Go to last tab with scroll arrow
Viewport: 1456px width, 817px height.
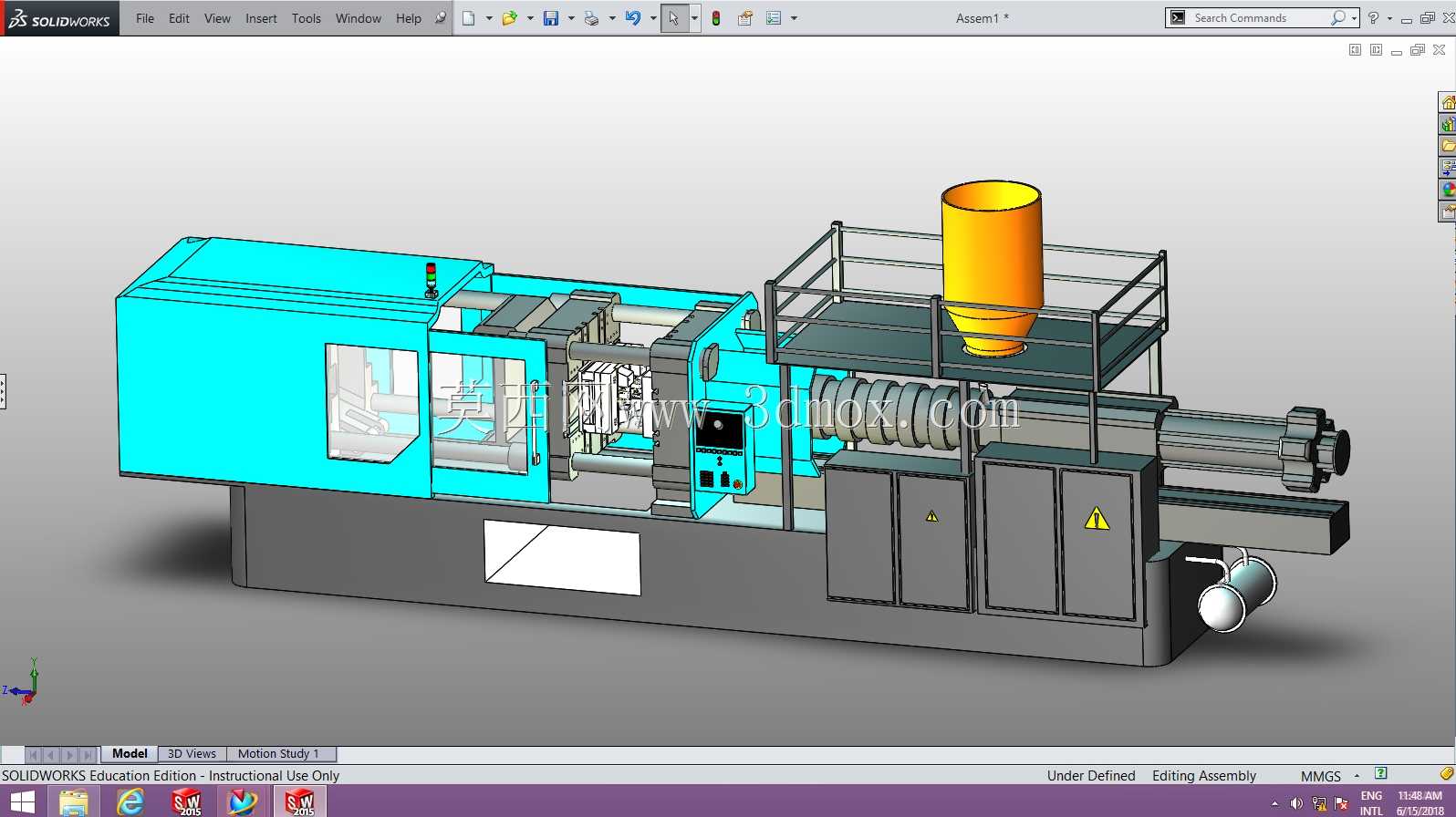88,755
